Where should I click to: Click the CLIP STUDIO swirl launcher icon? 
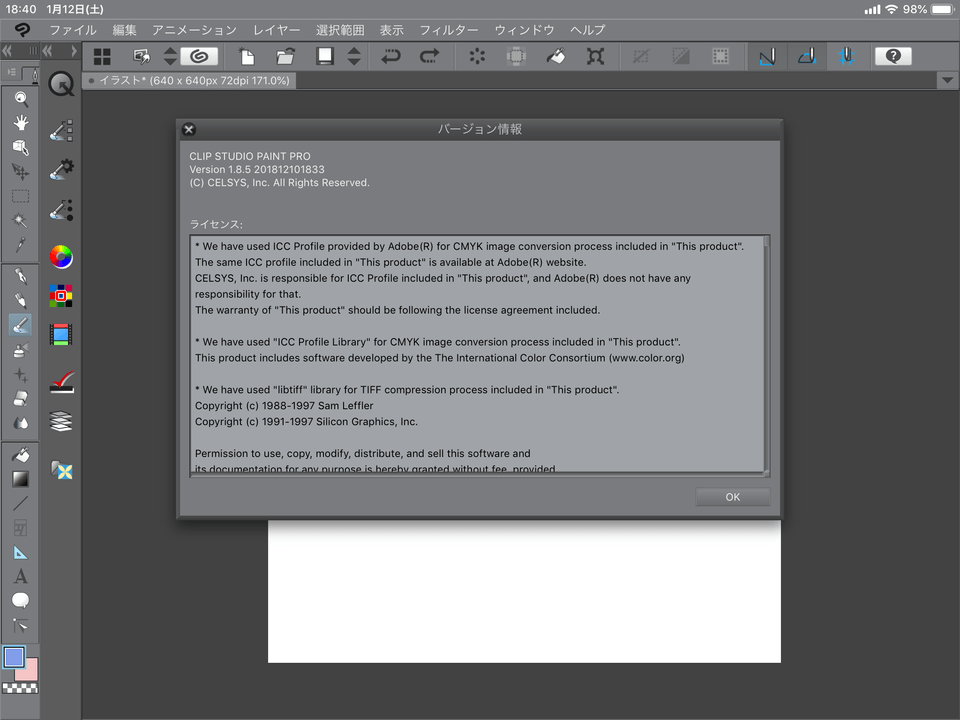tap(199, 56)
